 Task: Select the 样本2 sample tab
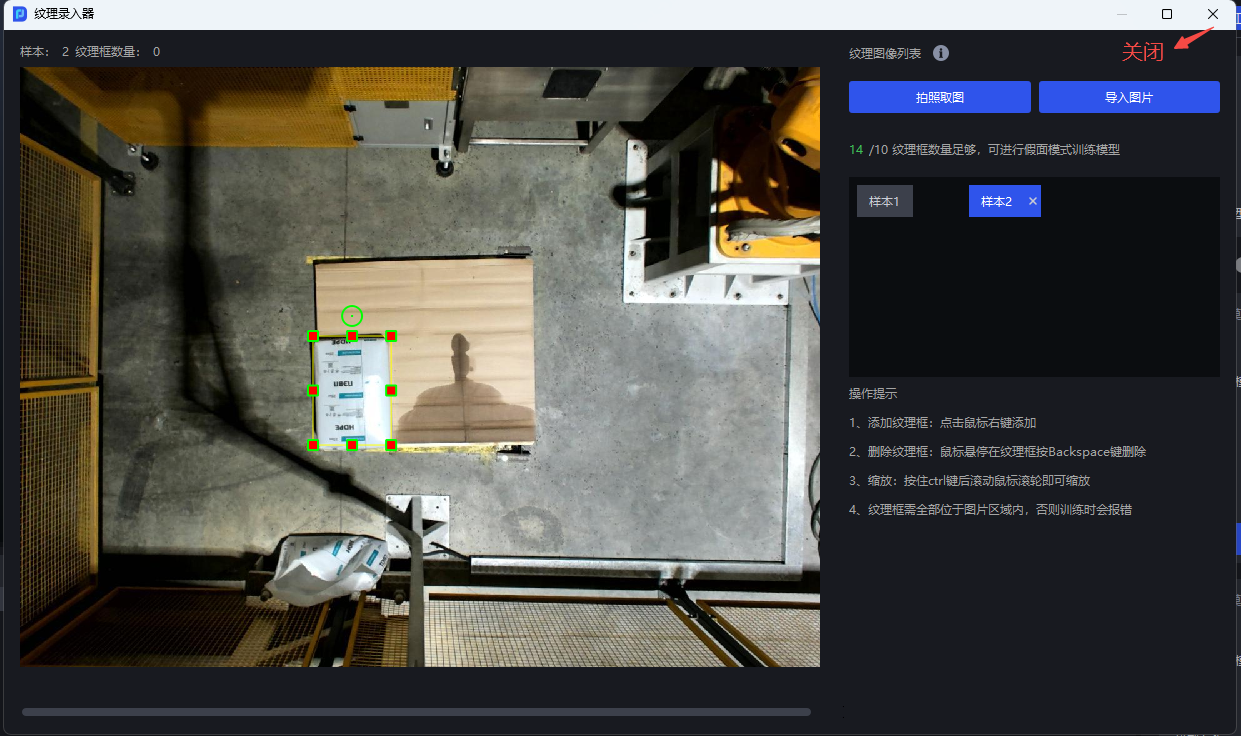[x=995, y=201]
